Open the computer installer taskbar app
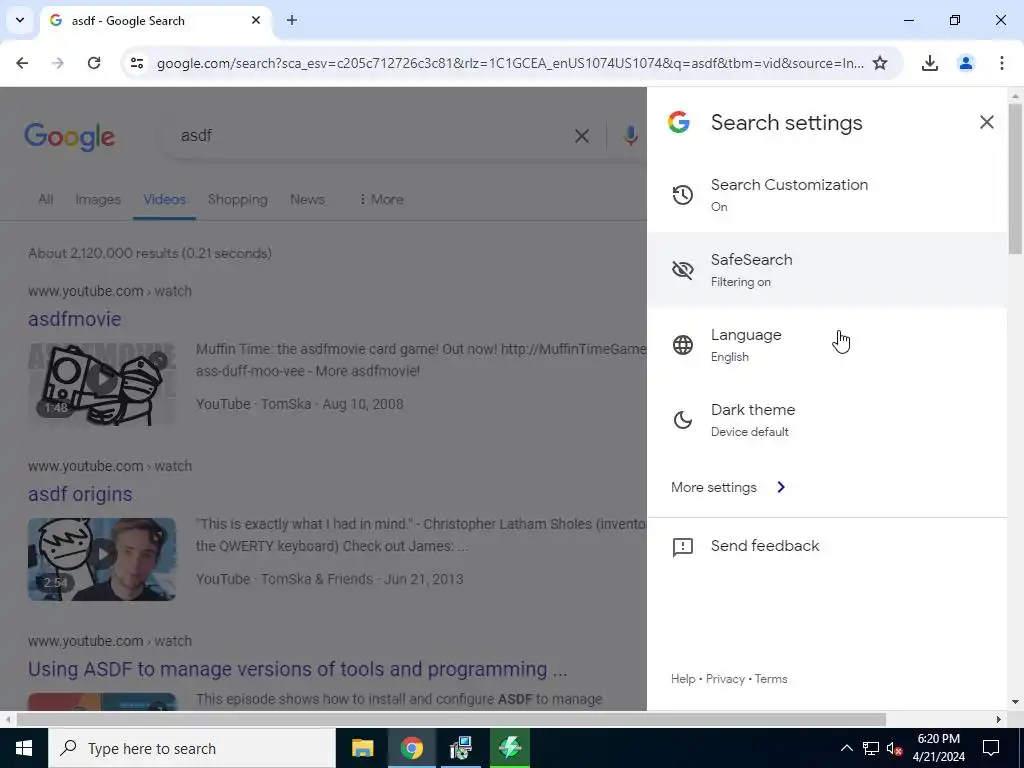This screenshot has width=1024, height=768. tap(461, 748)
